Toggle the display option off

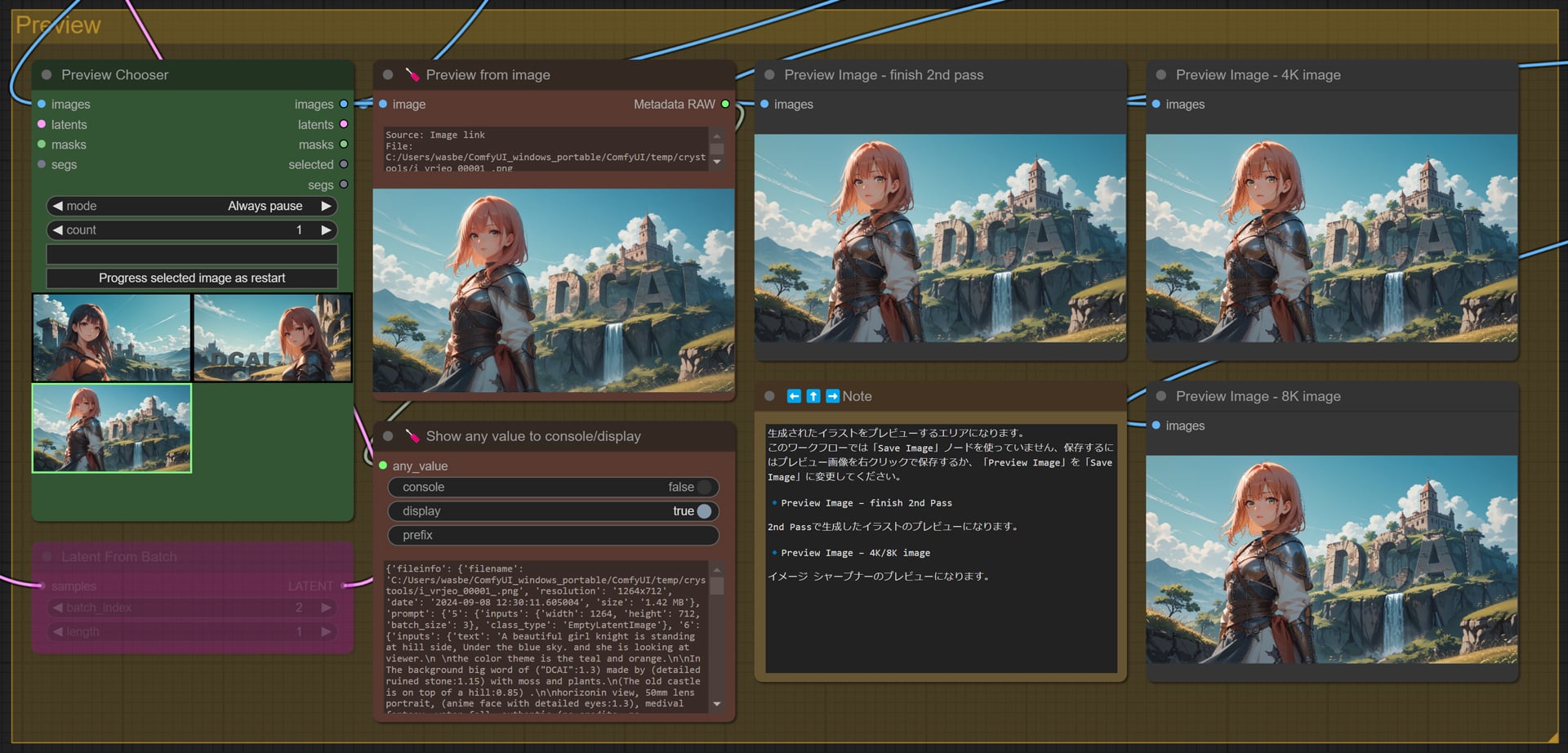coord(553,511)
